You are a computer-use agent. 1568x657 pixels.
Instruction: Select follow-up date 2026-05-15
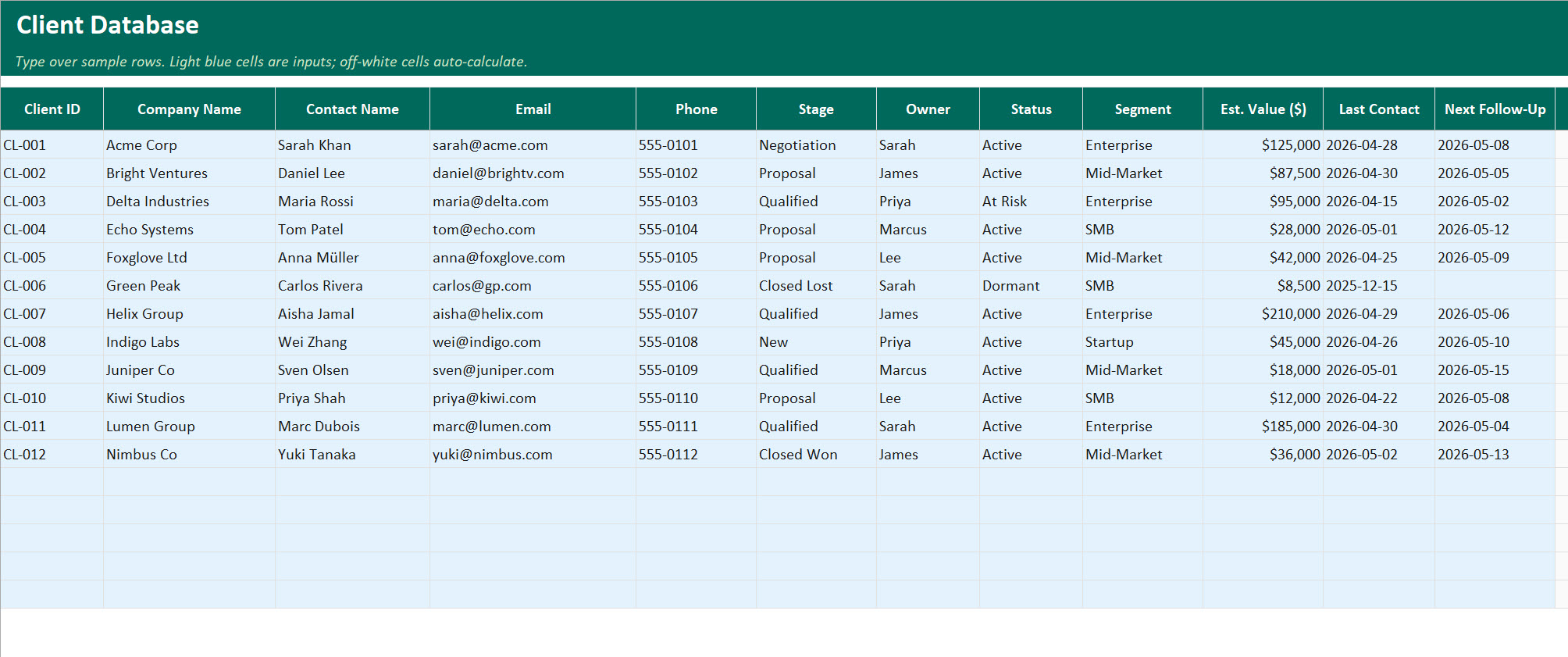tap(1495, 370)
